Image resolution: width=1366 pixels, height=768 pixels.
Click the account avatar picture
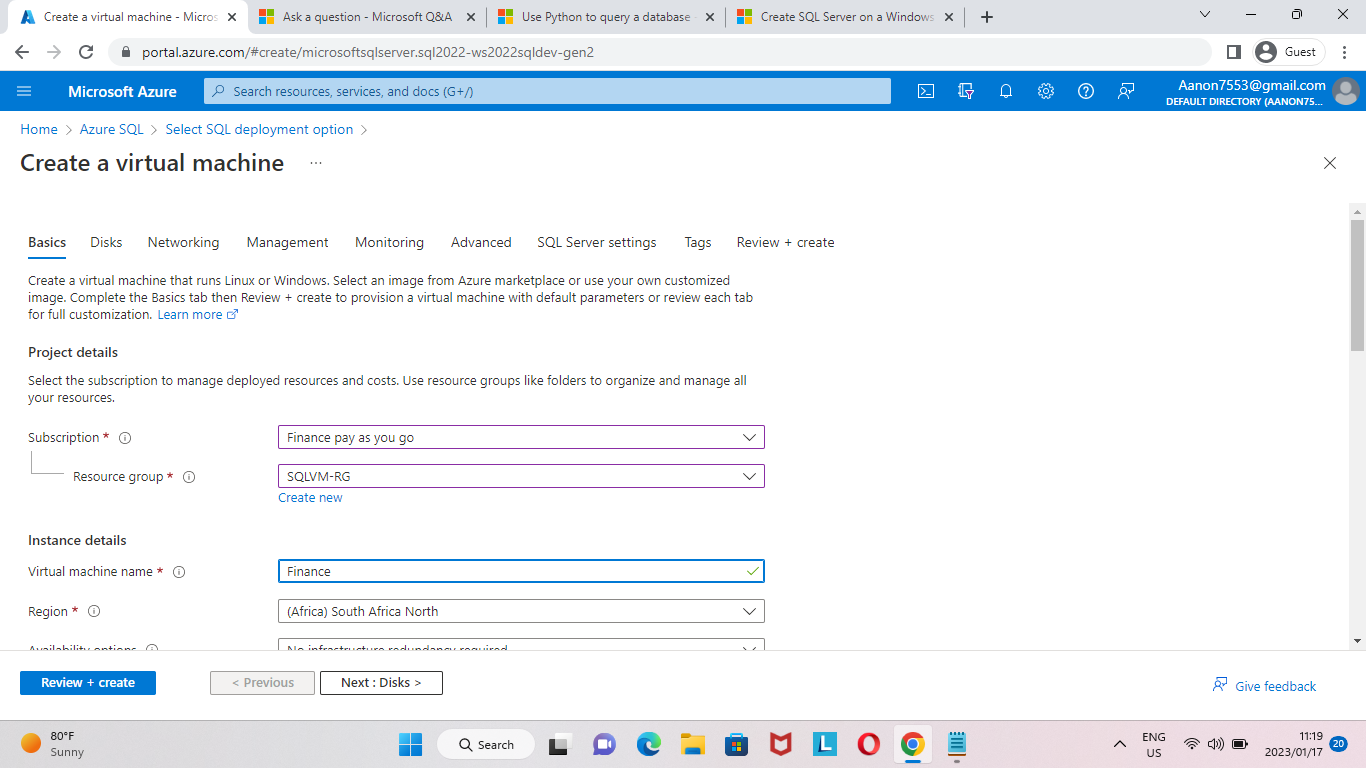point(1346,91)
